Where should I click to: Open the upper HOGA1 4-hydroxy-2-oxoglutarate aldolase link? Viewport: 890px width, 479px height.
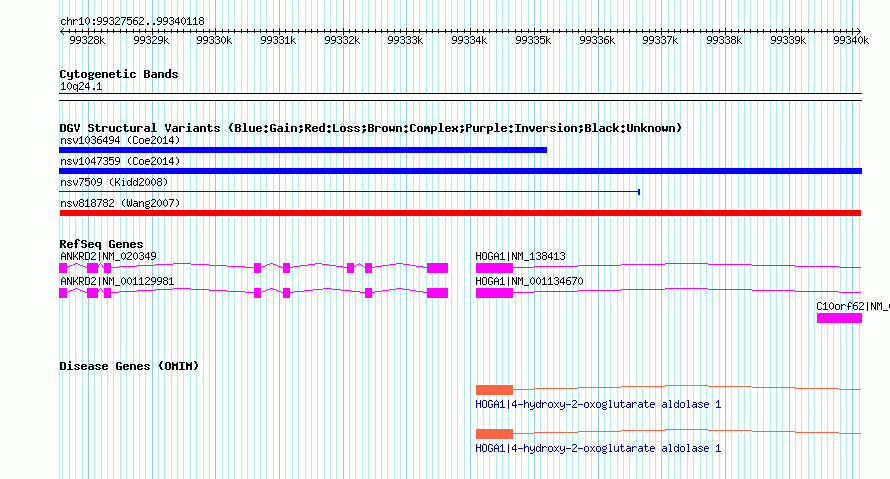pyautogui.click(x=598, y=404)
